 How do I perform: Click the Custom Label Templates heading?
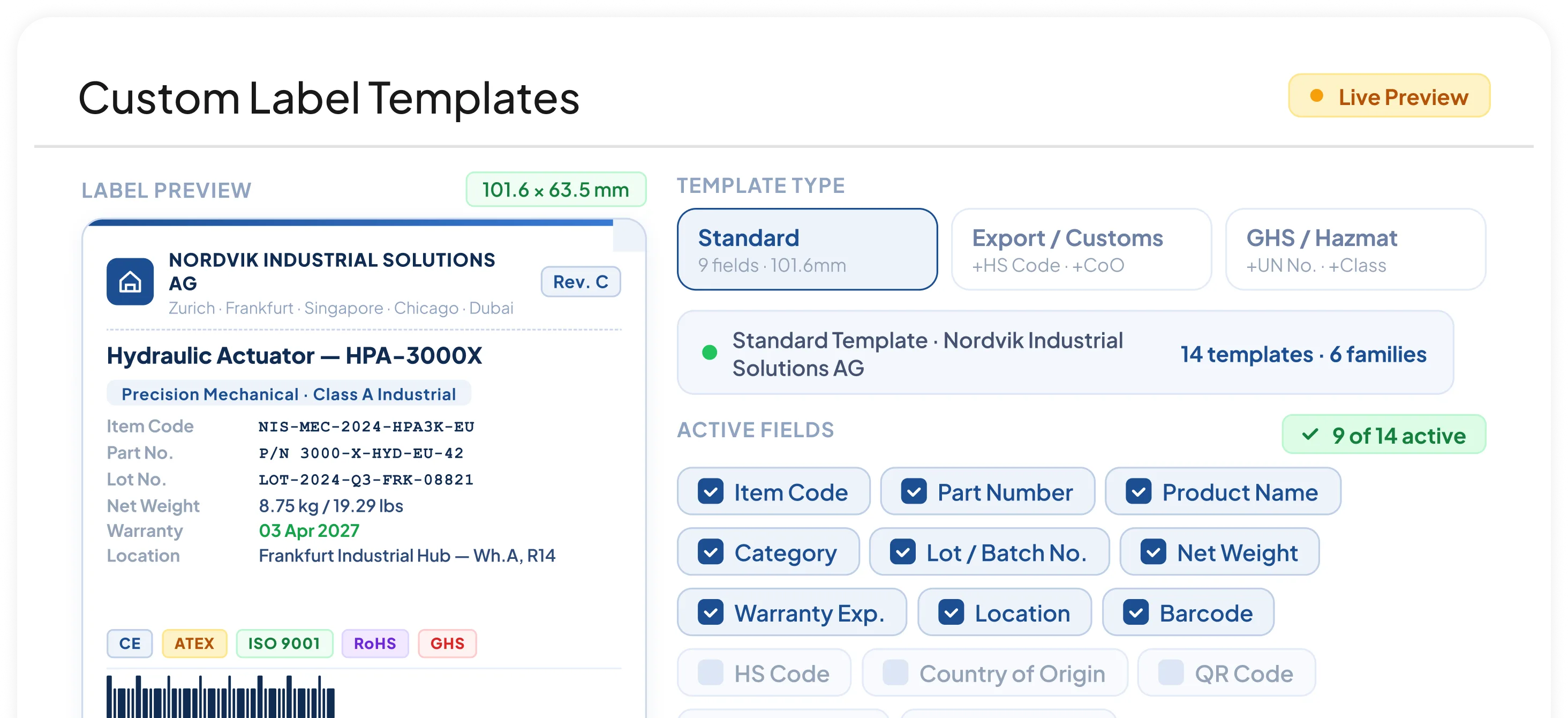(329, 98)
